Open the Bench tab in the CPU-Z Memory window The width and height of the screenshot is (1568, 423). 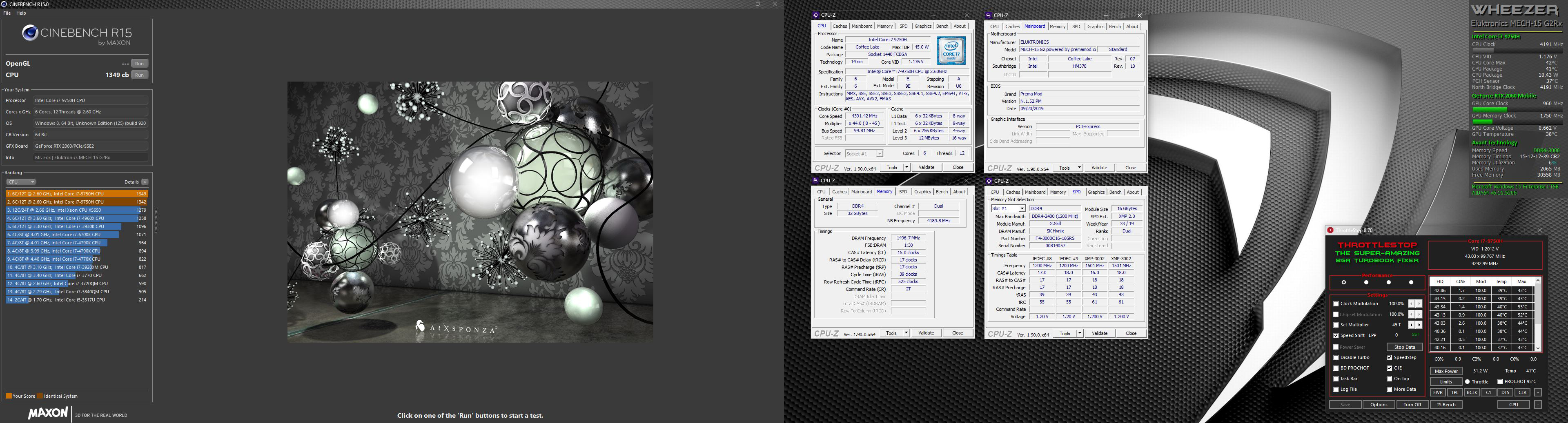(942, 192)
